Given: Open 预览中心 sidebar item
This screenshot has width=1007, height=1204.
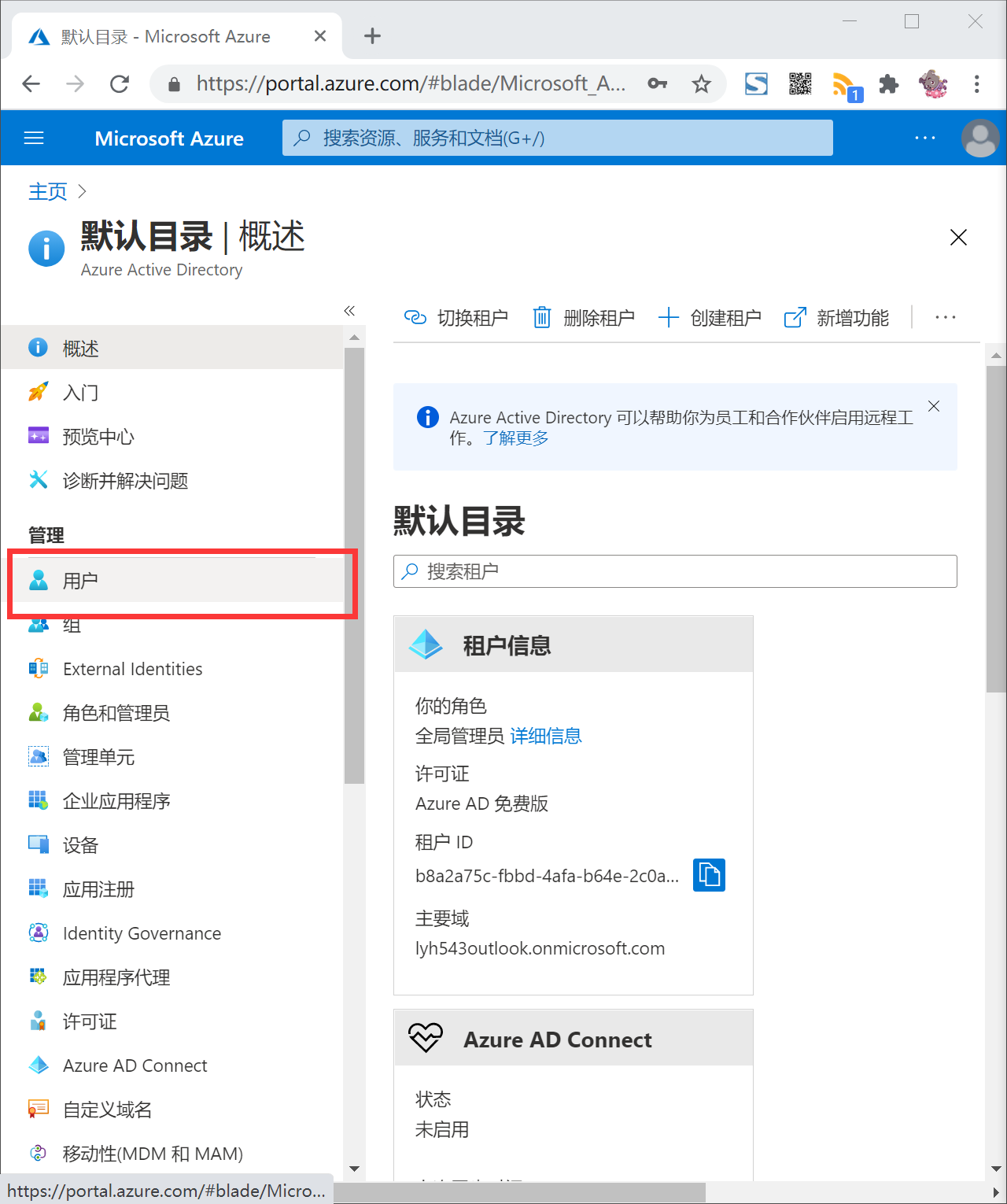Looking at the screenshot, I should tap(172, 436).
